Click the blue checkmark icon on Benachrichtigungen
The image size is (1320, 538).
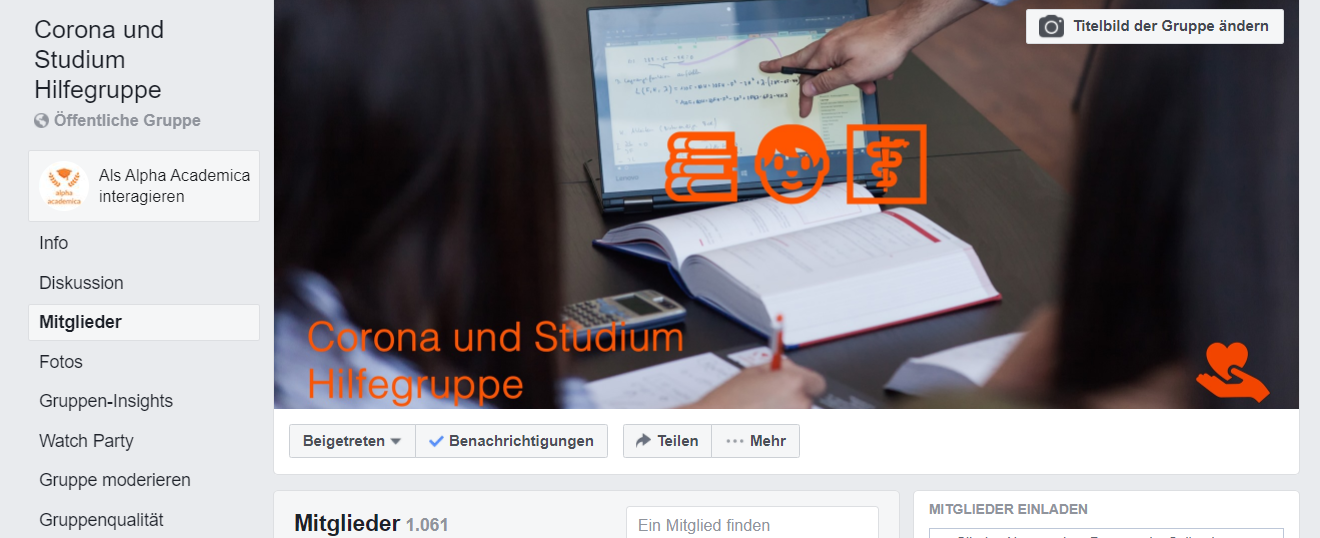pos(436,441)
